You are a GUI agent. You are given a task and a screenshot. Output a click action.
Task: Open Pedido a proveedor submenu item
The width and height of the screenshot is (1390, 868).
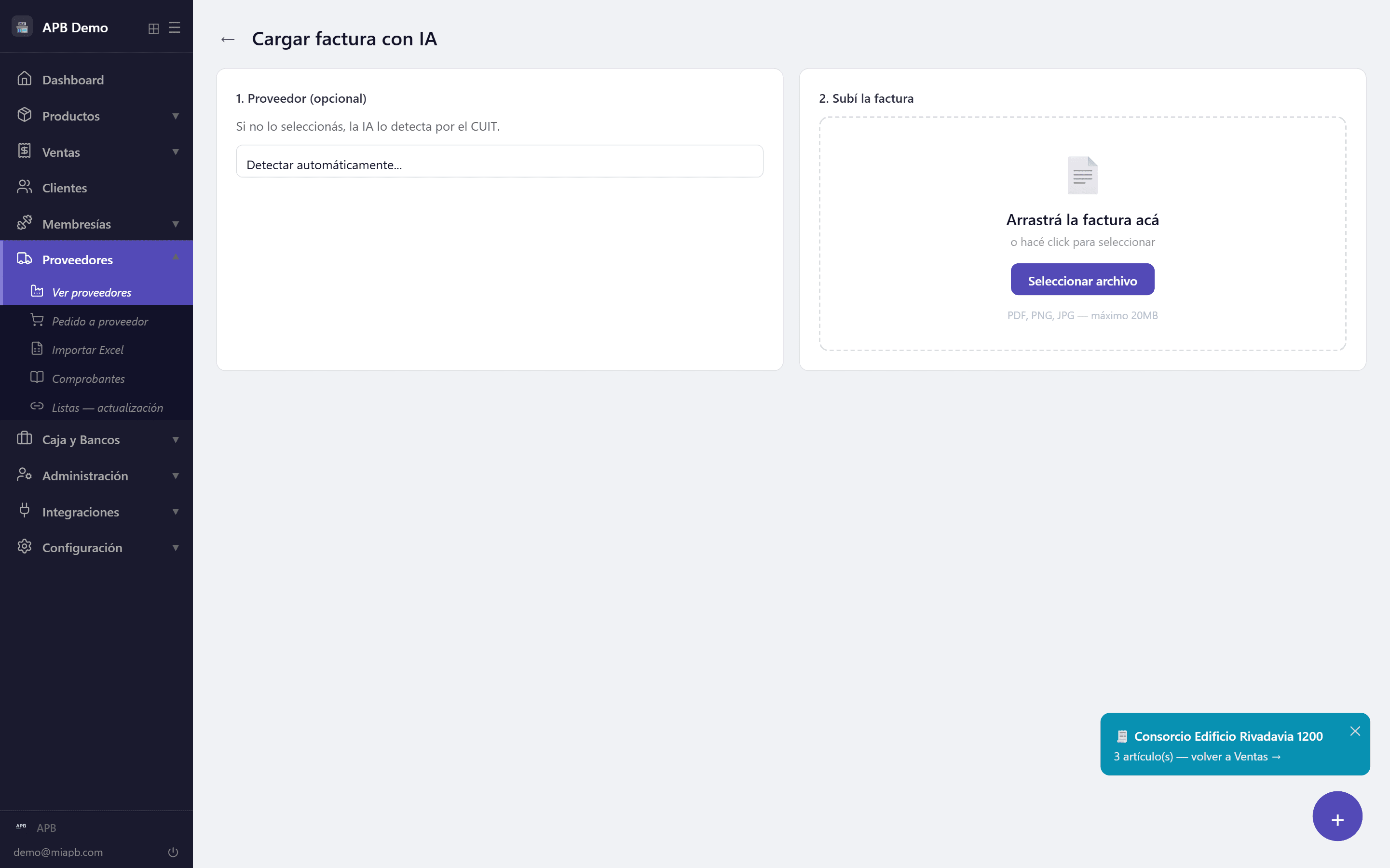click(96, 321)
